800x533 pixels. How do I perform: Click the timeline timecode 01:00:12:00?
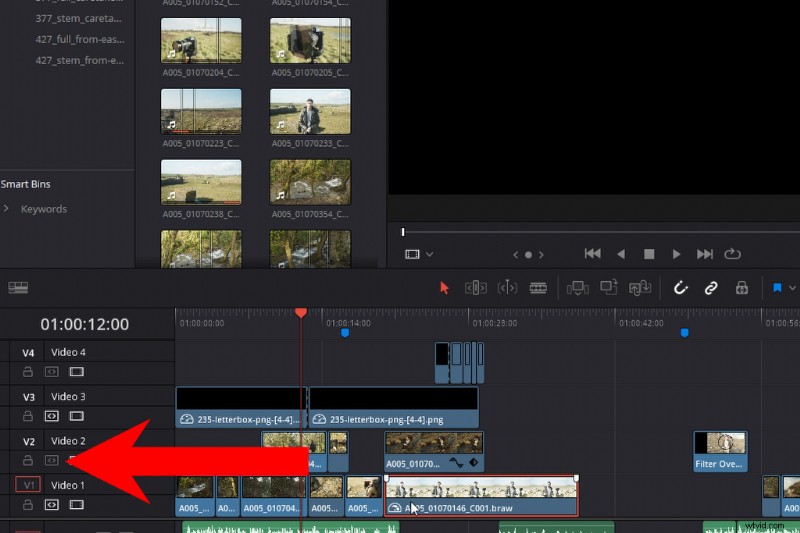tap(85, 324)
